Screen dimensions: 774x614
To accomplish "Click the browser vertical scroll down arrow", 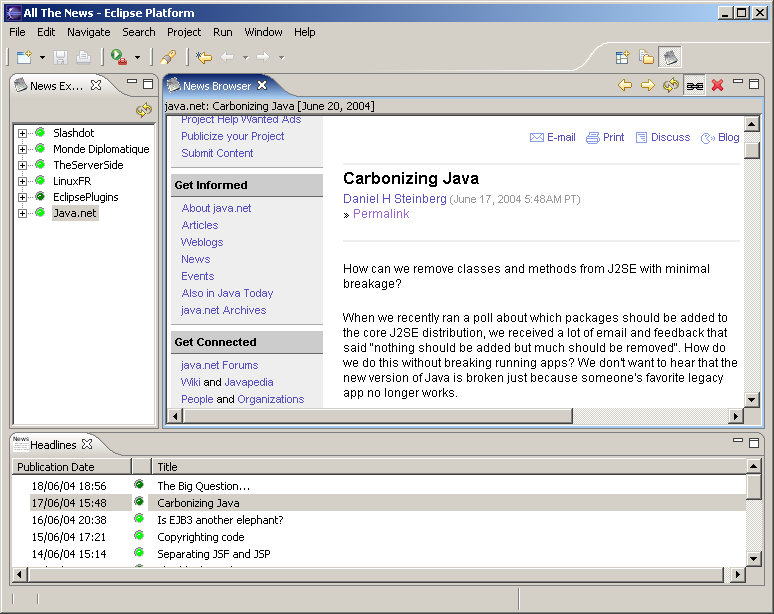I will click(751, 399).
